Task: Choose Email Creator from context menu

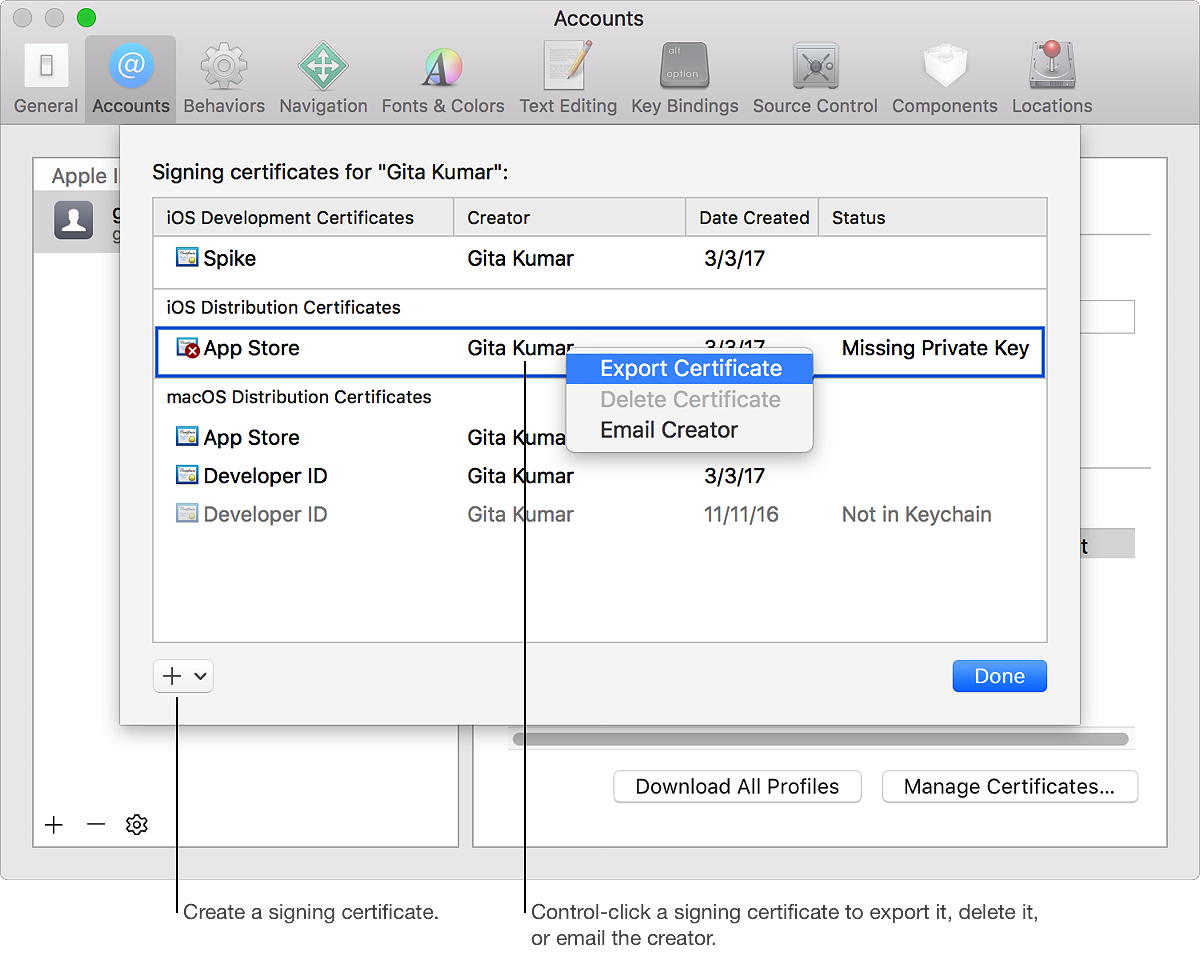Action: (690, 430)
